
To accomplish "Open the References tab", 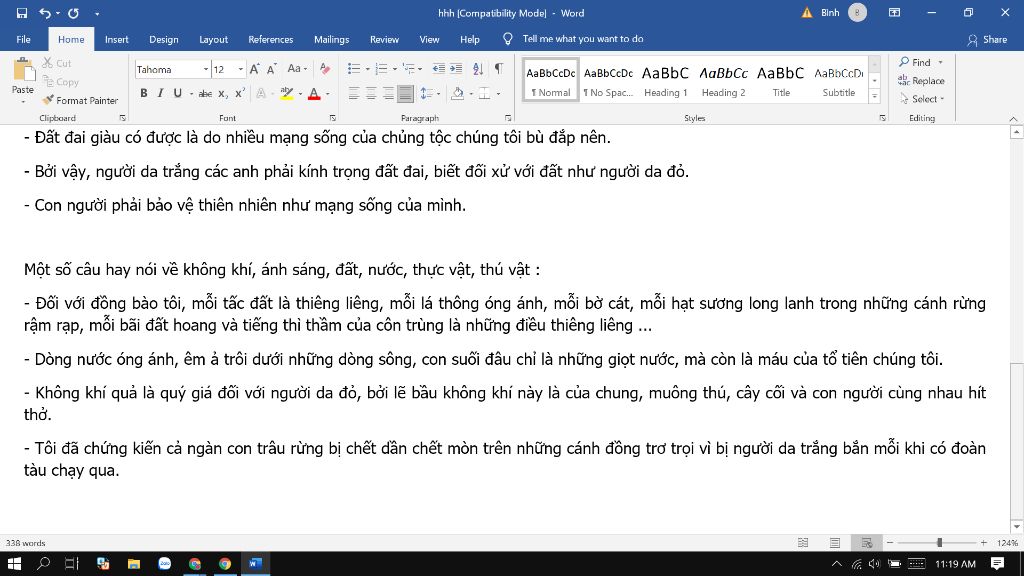I will point(270,39).
